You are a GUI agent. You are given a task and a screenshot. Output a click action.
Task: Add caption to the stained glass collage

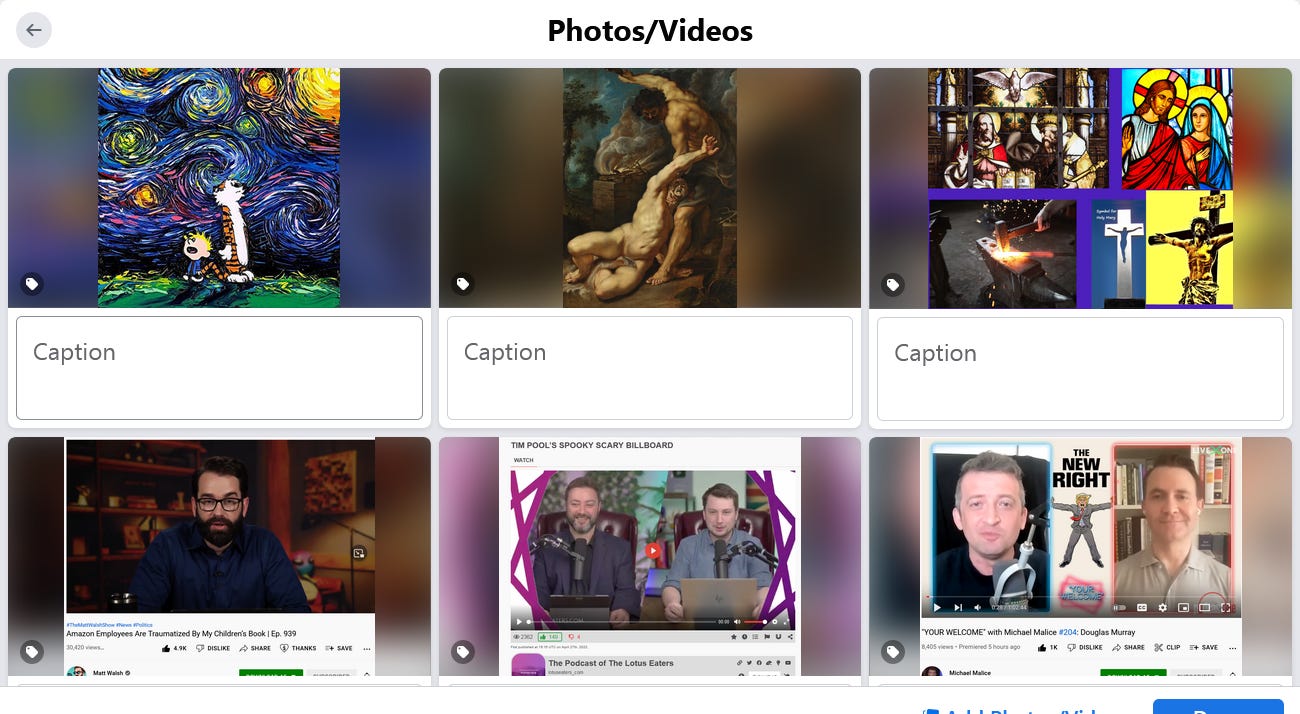click(1080, 368)
